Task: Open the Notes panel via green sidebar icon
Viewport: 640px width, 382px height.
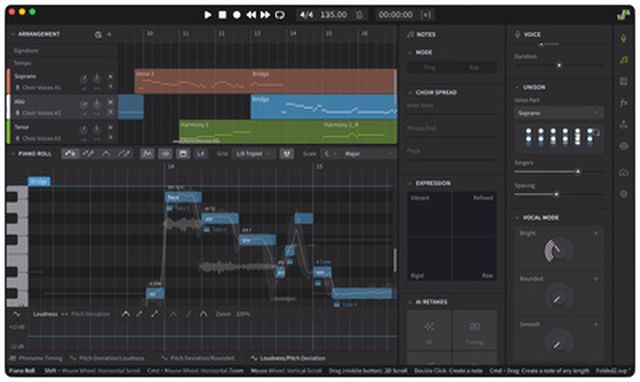Action: 623,60
